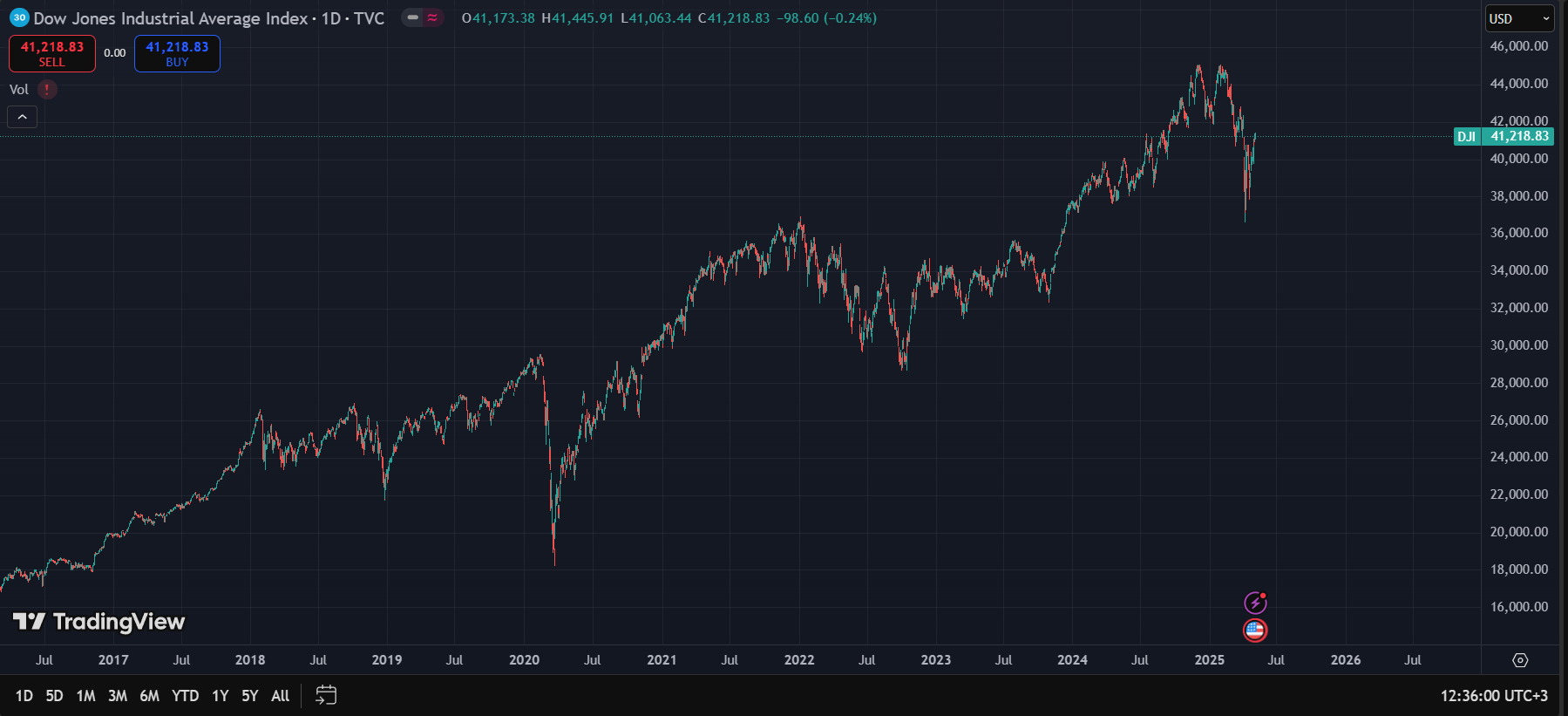1568x716 pixels.
Task: Toggle the market status pill indicator
Action: (x=423, y=17)
